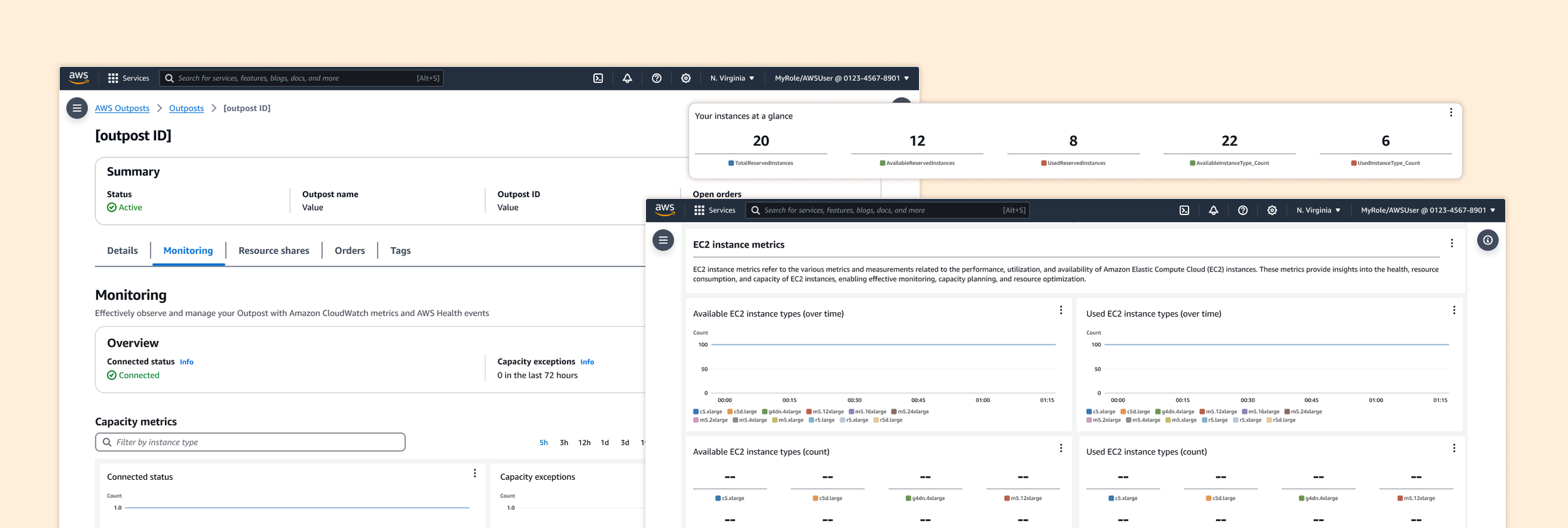The image size is (1568, 528).
Task: Click Active status text in Summary
Action: tap(130, 208)
